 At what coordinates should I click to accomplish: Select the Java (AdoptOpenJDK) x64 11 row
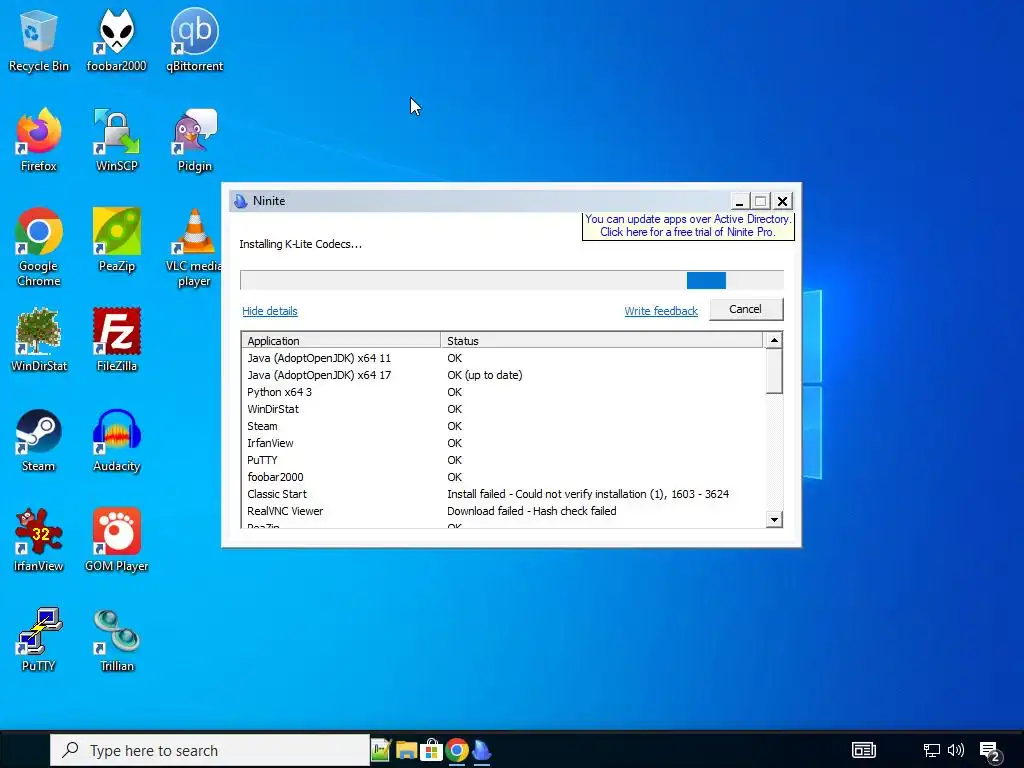click(502, 358)
